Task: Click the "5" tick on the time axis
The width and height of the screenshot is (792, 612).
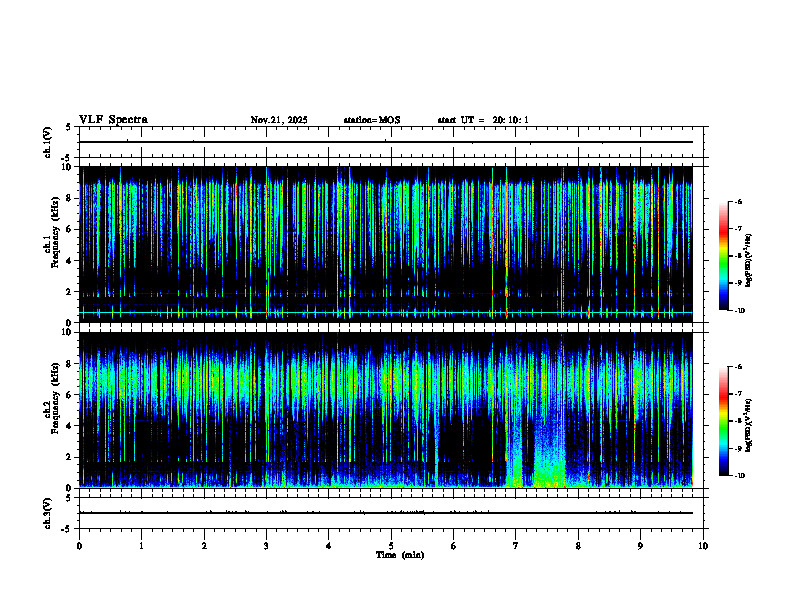Action: coord(391,546)
